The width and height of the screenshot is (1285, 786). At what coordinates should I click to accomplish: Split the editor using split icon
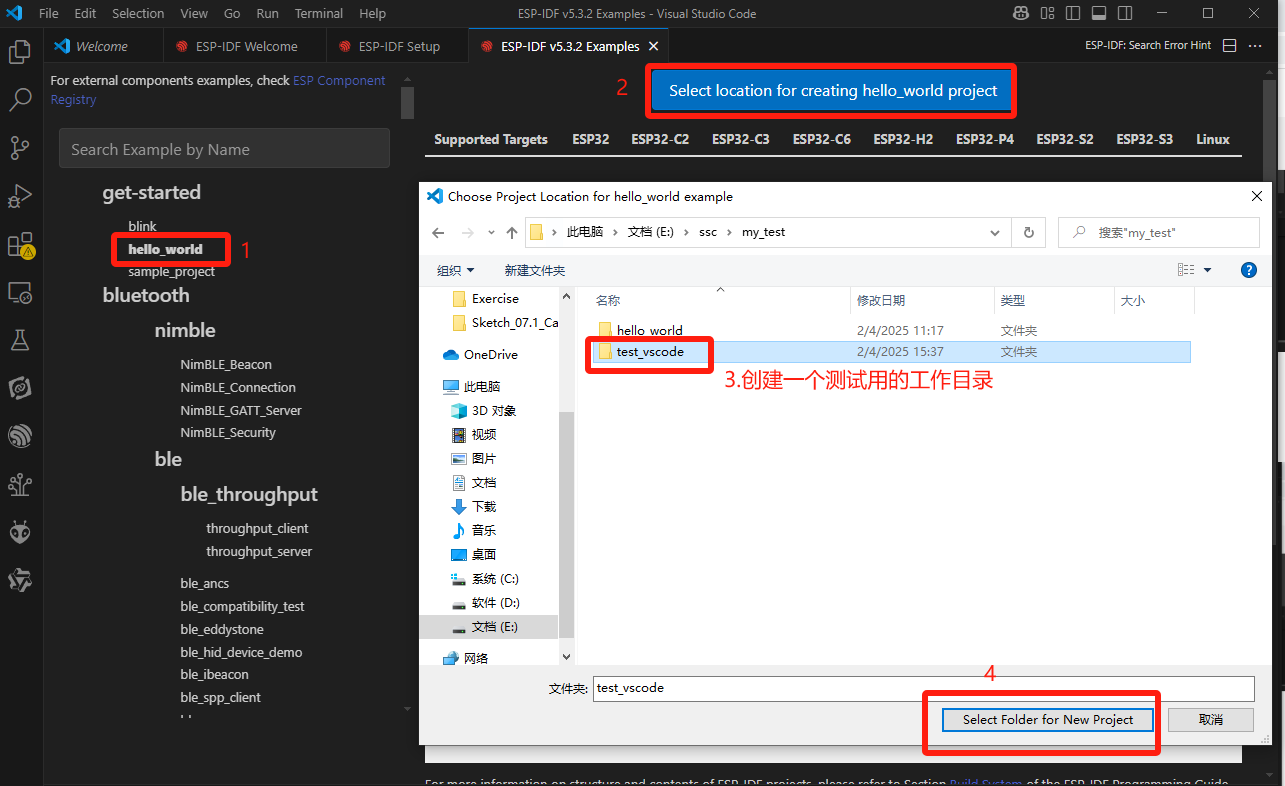point(1230,46)
